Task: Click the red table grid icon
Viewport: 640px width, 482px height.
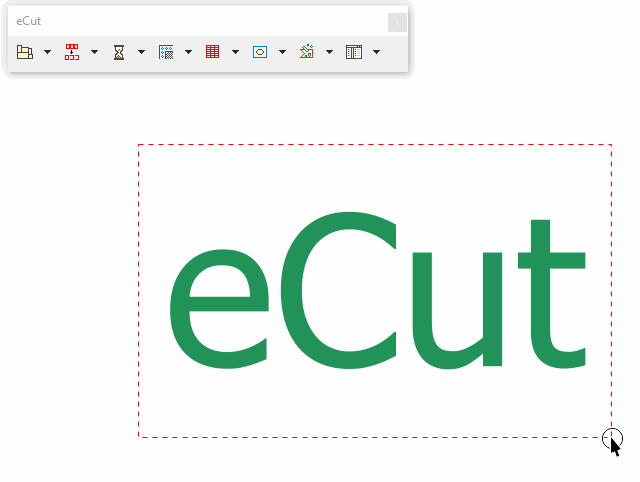Action: 213,52
